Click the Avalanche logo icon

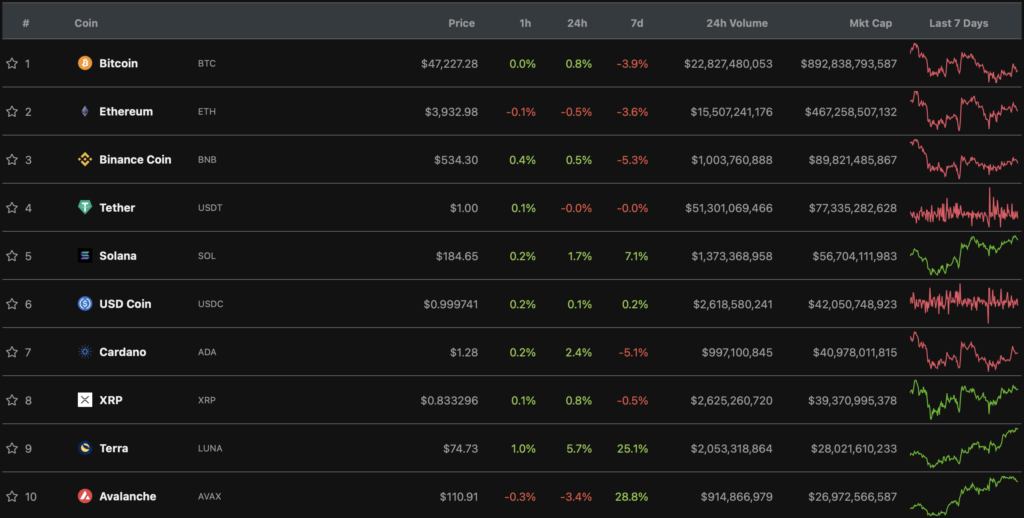point(85,496)
